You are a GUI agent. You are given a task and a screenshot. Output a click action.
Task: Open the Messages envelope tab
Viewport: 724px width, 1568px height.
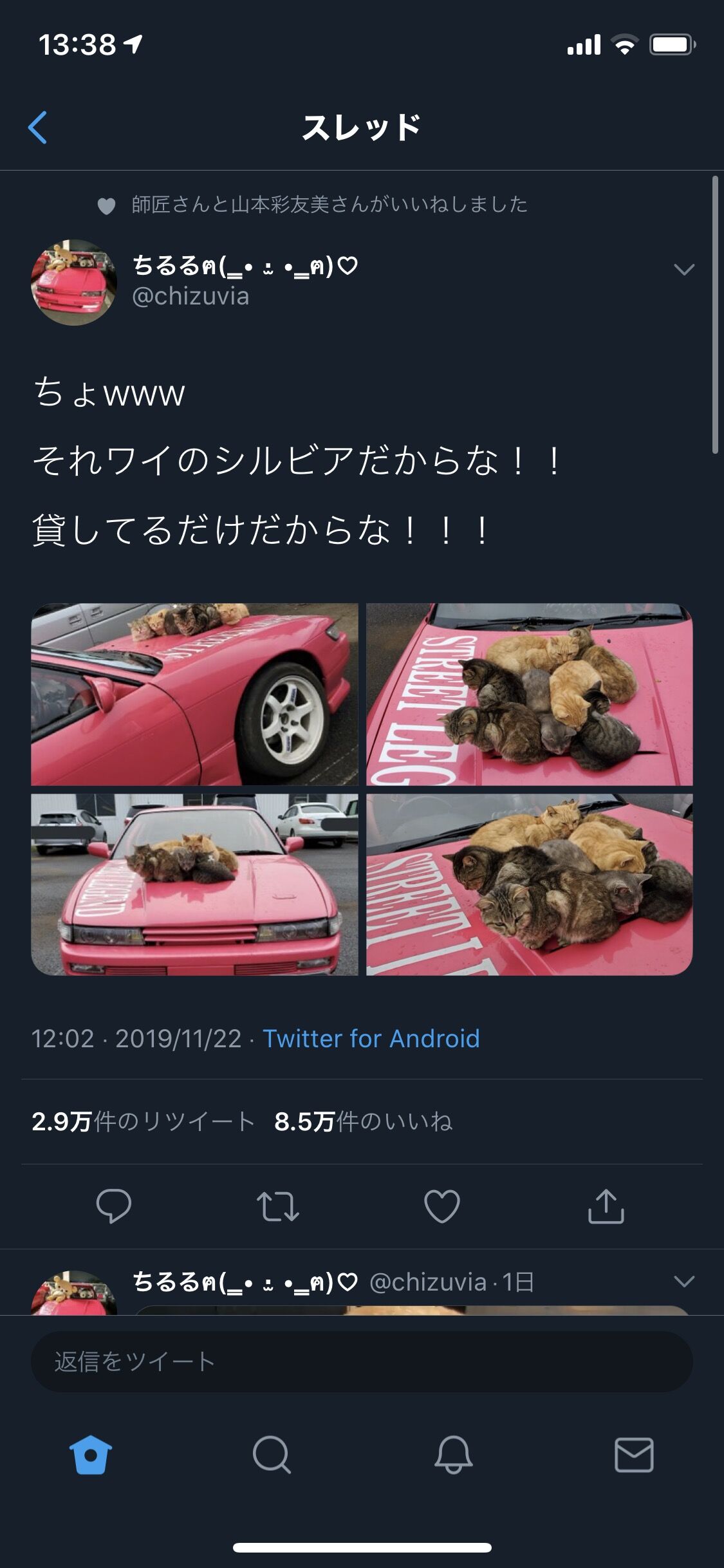point(635,1455)
